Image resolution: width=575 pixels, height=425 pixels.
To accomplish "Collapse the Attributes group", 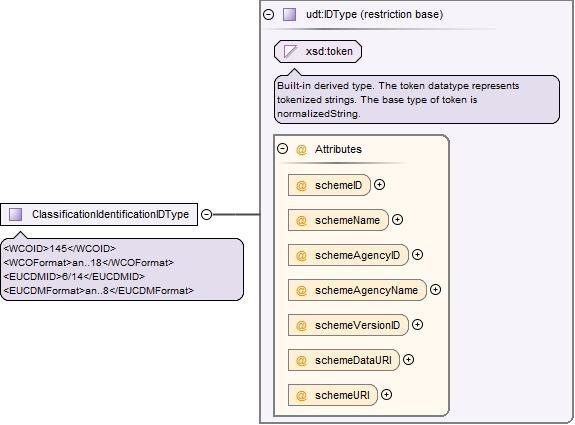I will [x=282, y=149].
